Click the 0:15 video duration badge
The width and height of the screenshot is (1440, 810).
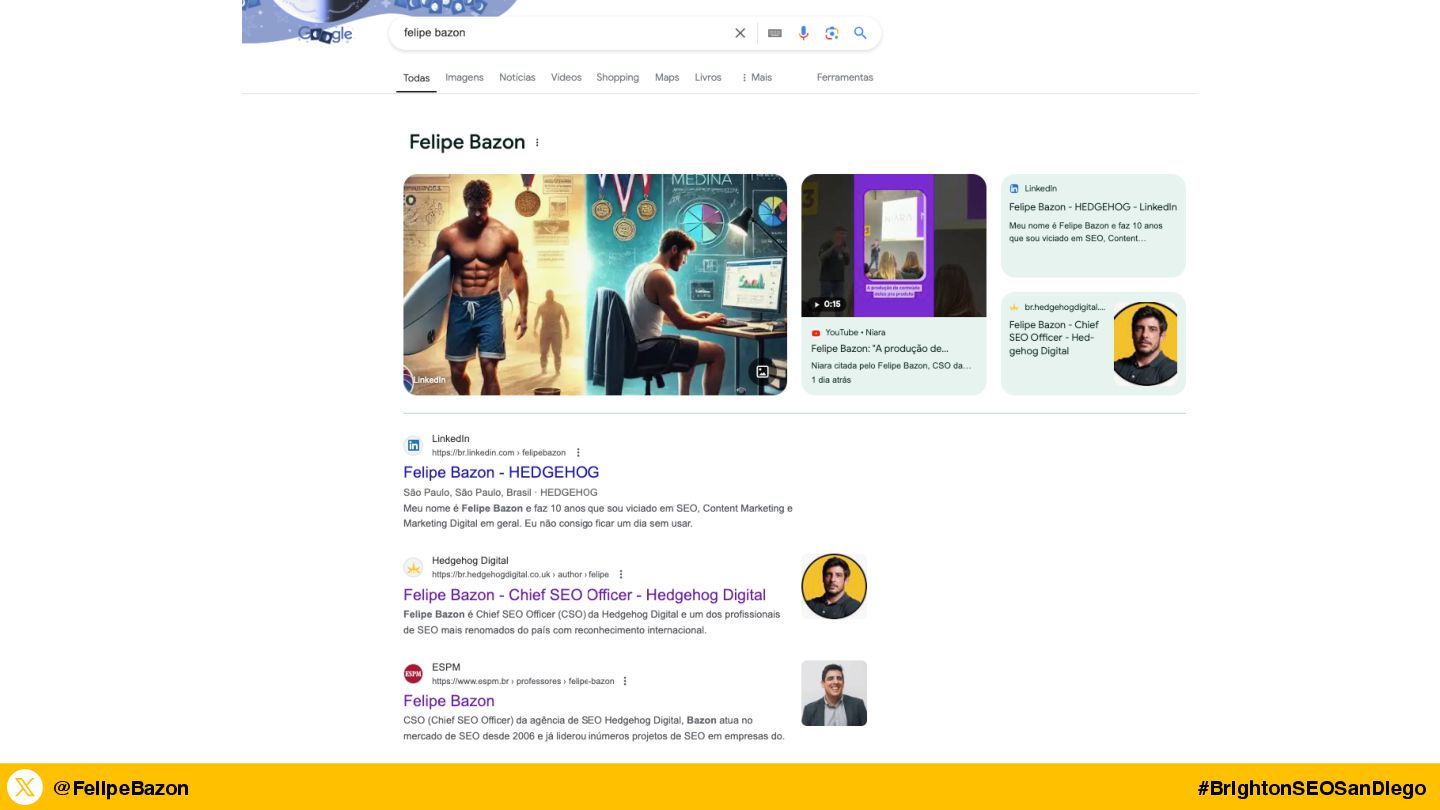(827, 304)
